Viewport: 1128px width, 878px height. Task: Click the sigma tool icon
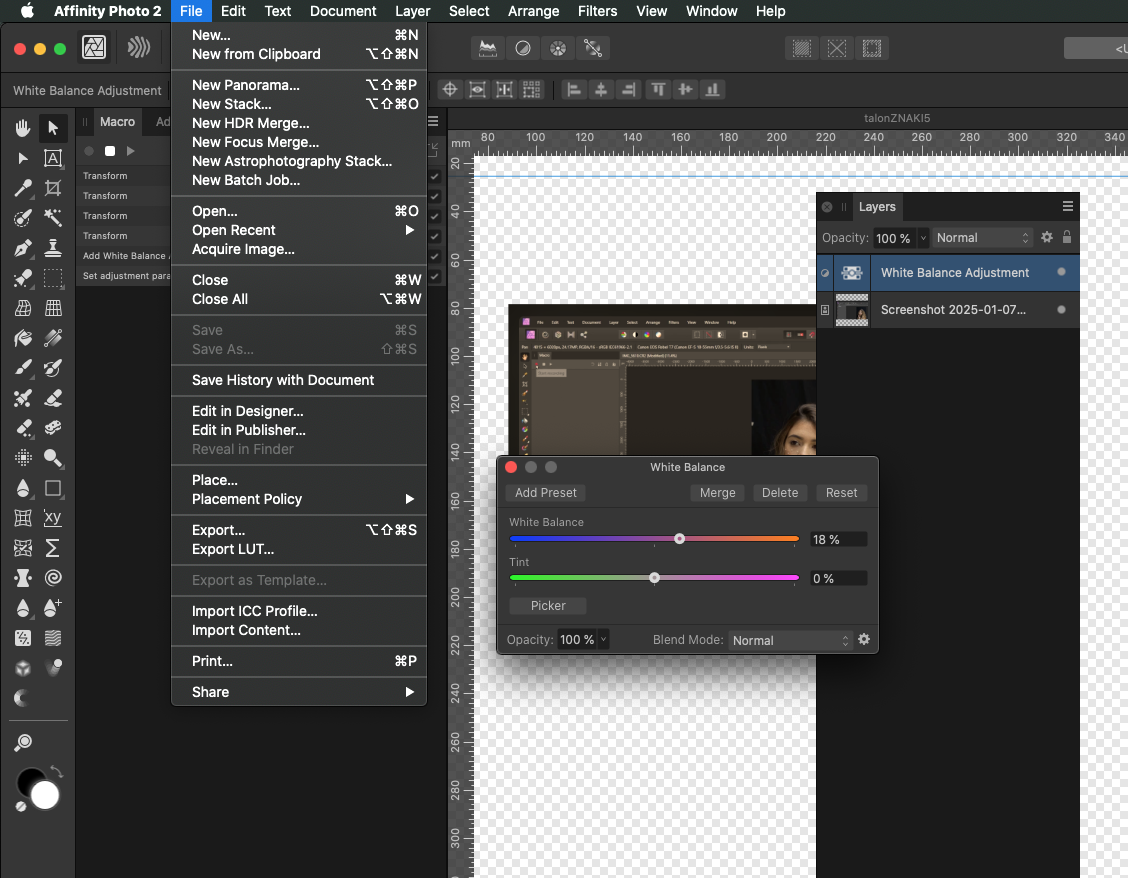[53, 548]
